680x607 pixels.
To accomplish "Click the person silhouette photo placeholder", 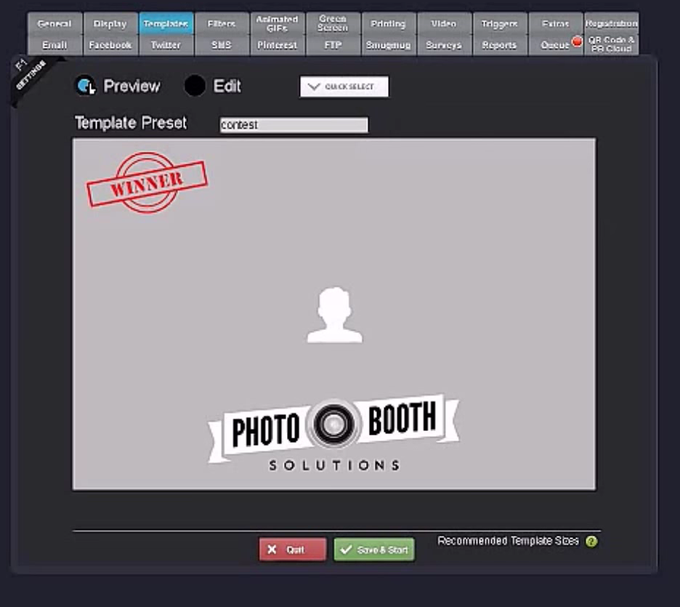I will tap(334, 315).
